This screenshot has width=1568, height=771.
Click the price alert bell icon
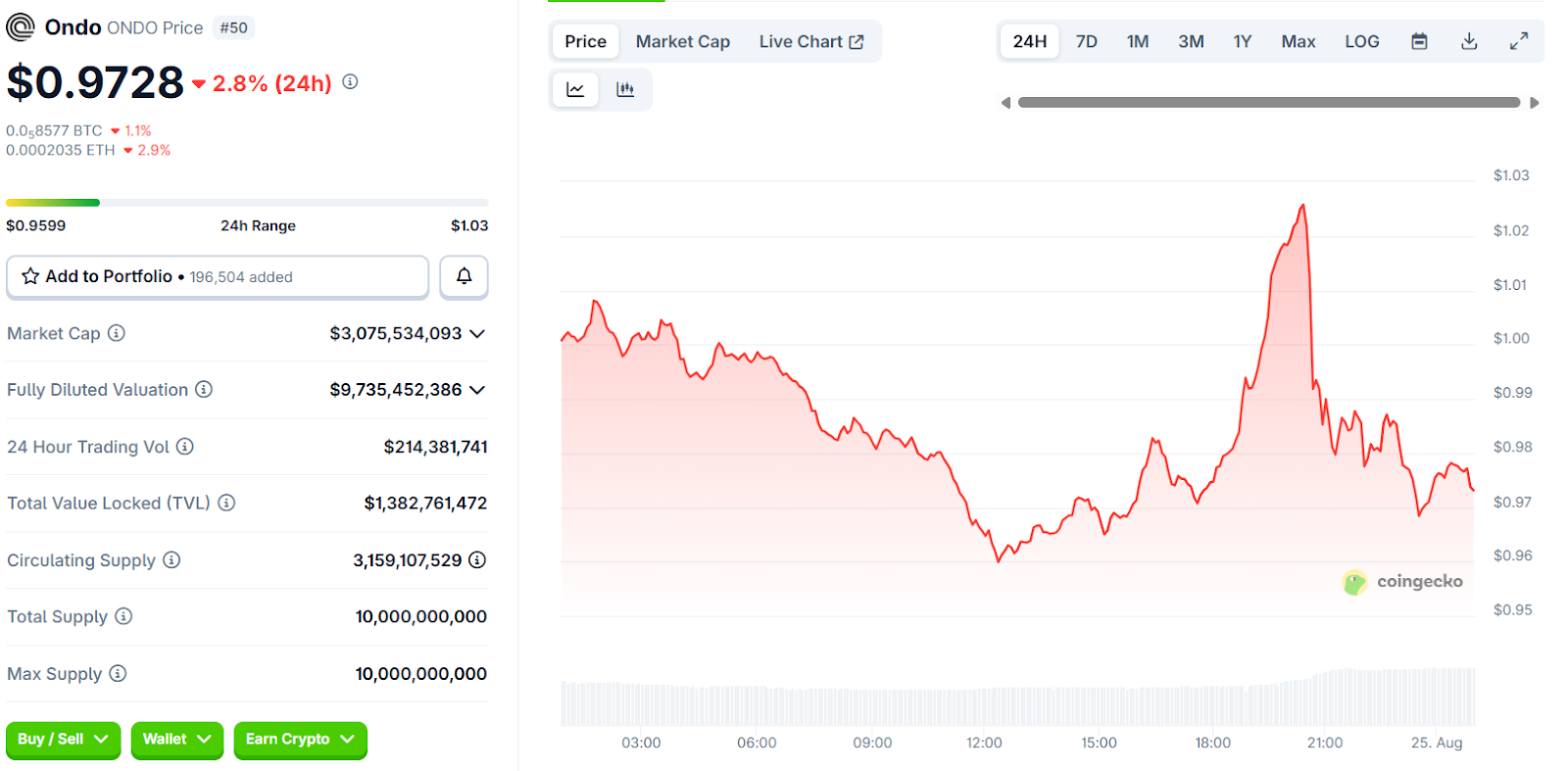[464, 276]
